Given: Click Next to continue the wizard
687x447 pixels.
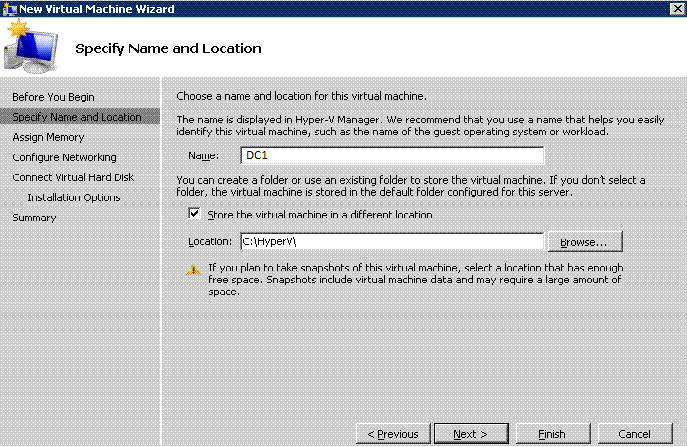Looking at the screenshot, I should click(x=470, y=434).
